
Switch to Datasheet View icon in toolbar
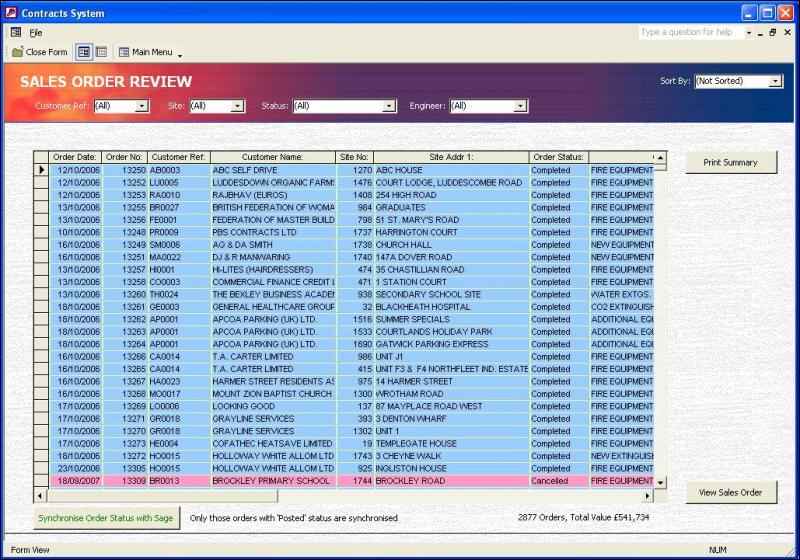pyautogui.click(x=101, y=52)
